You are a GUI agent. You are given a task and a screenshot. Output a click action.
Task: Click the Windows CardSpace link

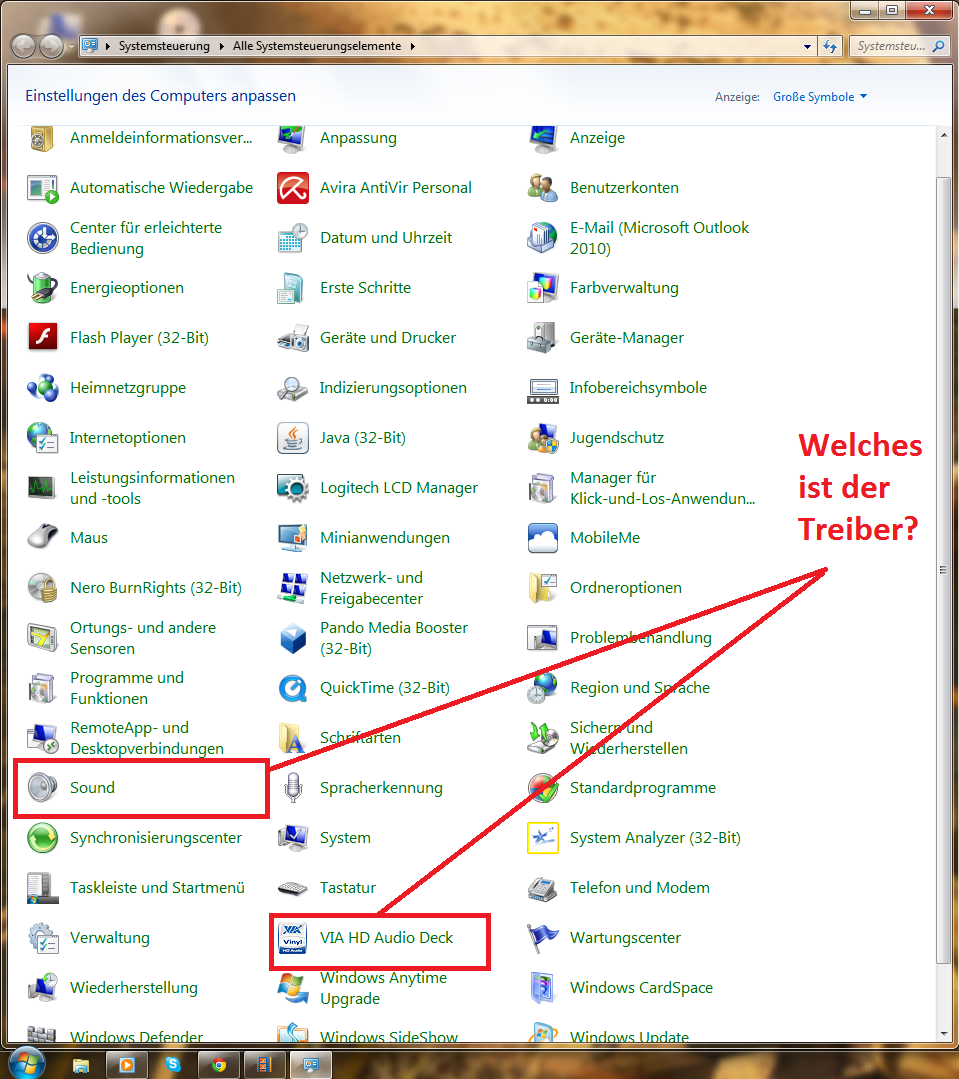(641, 987)
